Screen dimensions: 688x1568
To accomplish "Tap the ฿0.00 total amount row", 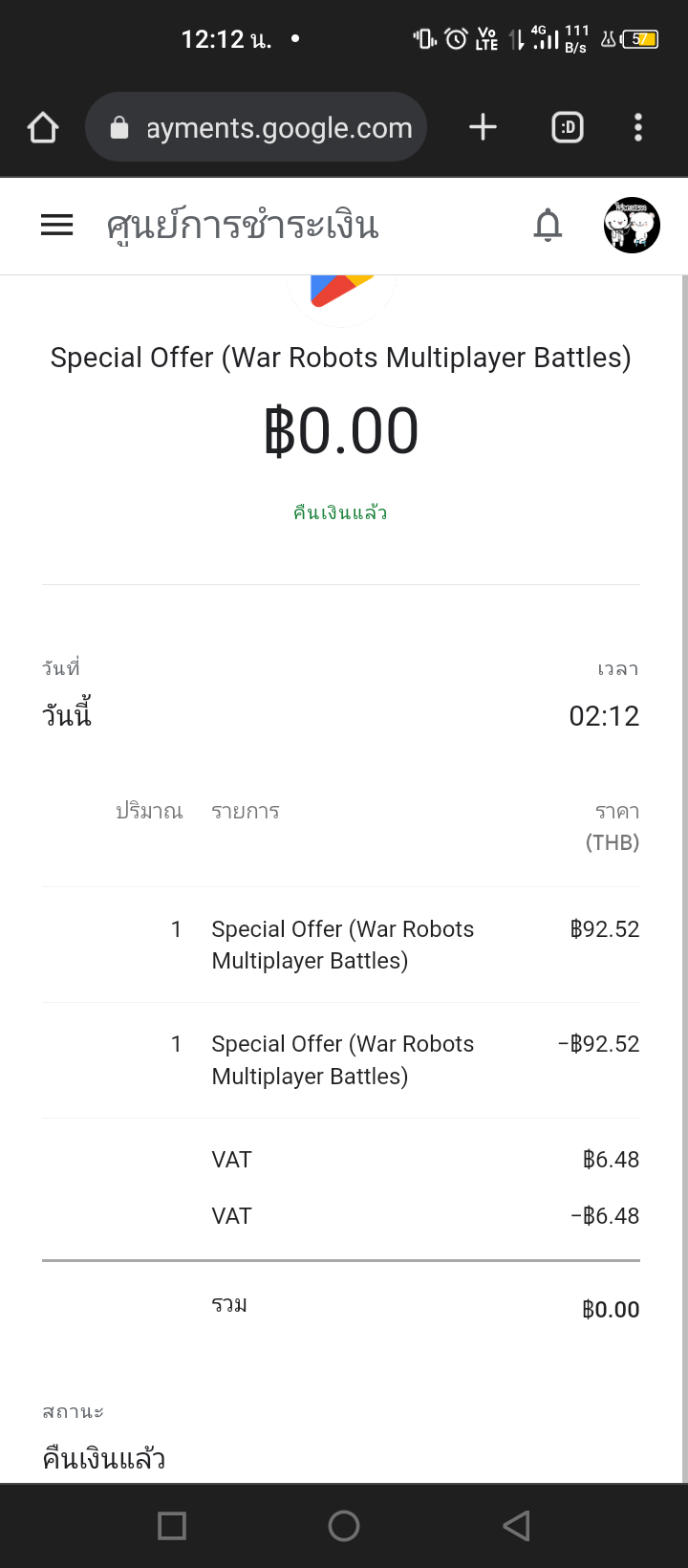I will coord(341,1309).
